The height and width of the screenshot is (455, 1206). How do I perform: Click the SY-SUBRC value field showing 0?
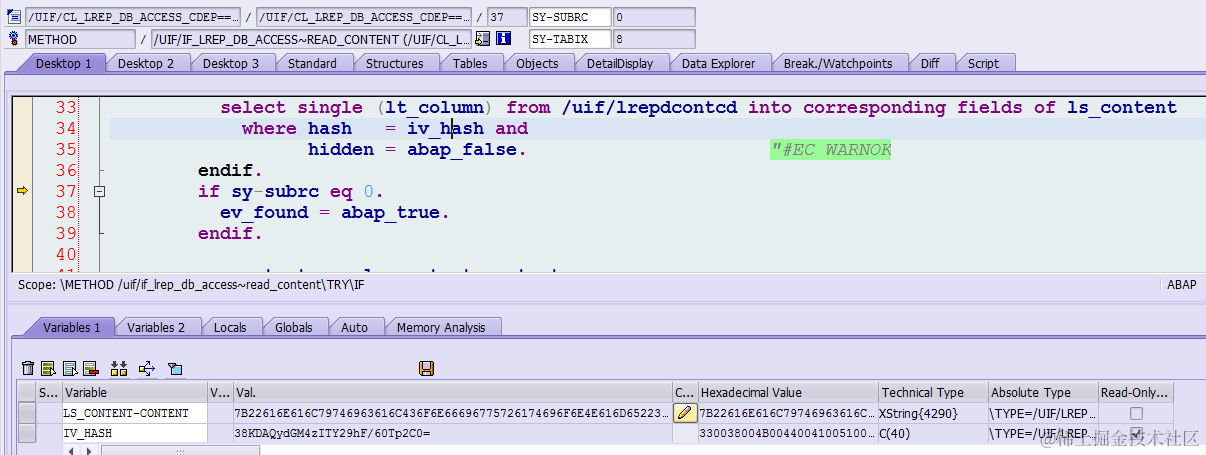coord(653,17)
